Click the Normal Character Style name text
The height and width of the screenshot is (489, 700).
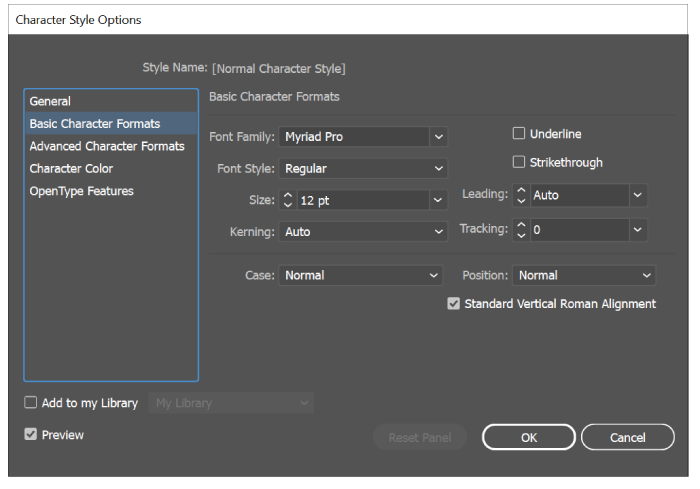point(279,69)
